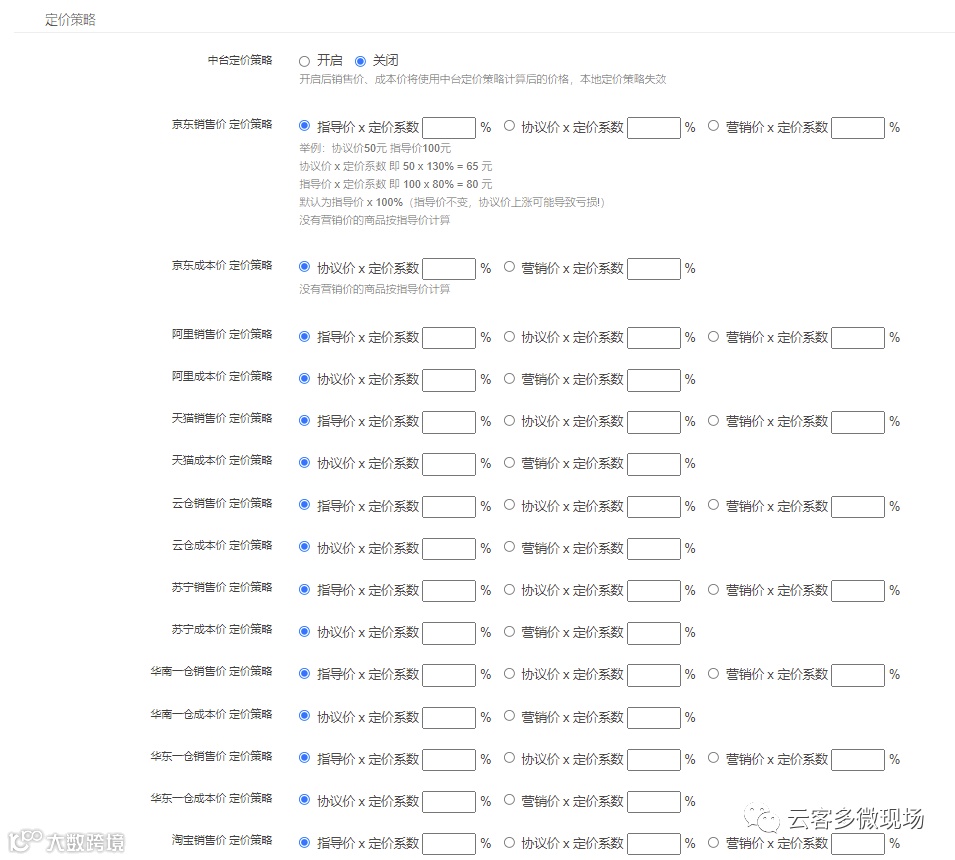Choose 指导价 radio in 华东一仓销售价 row
955x860 pixels.
tap(305, 758)
